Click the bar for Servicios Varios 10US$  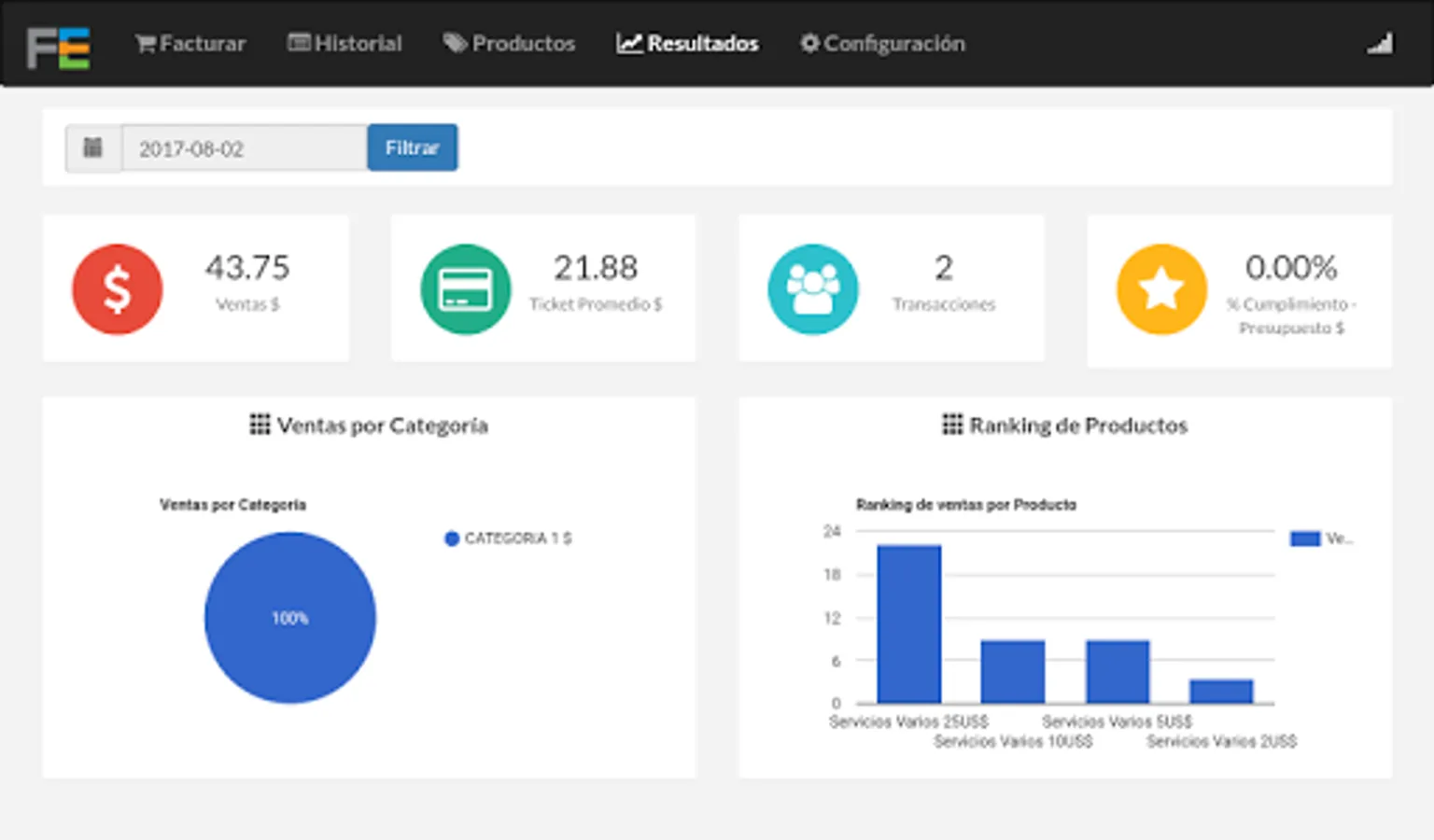[x=1013, y=672]
